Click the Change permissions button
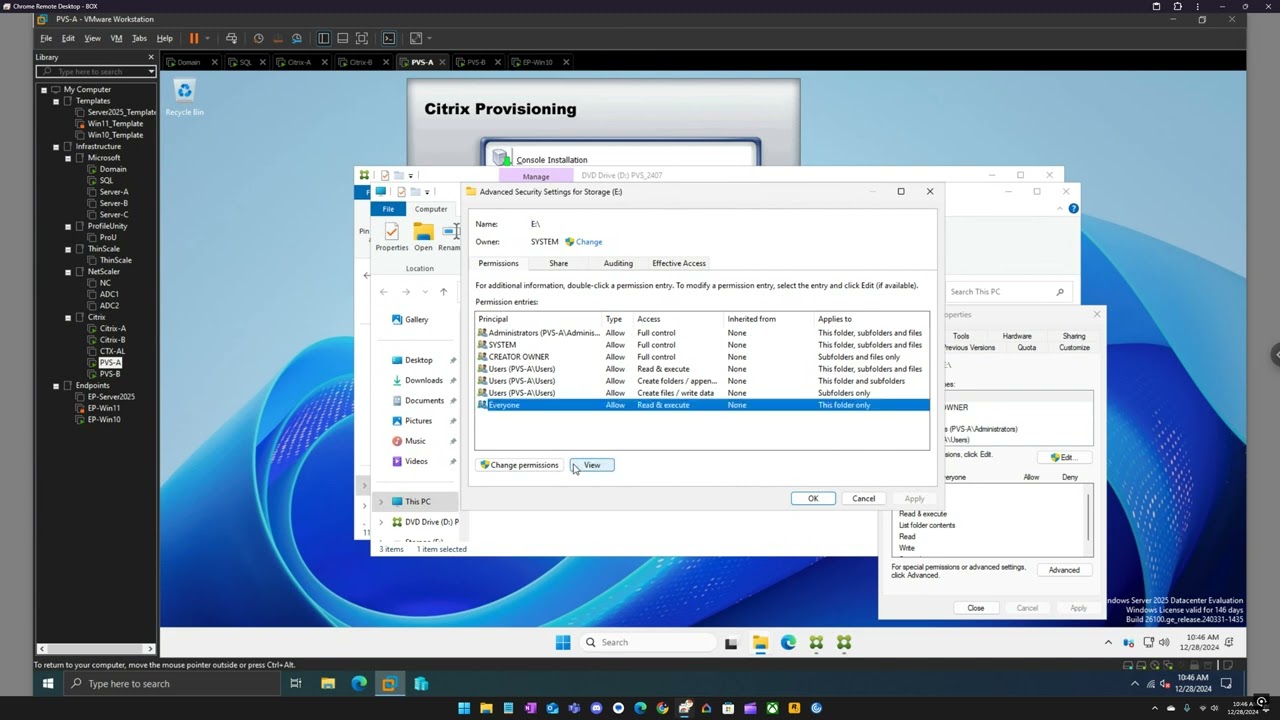 coord(518,465)
